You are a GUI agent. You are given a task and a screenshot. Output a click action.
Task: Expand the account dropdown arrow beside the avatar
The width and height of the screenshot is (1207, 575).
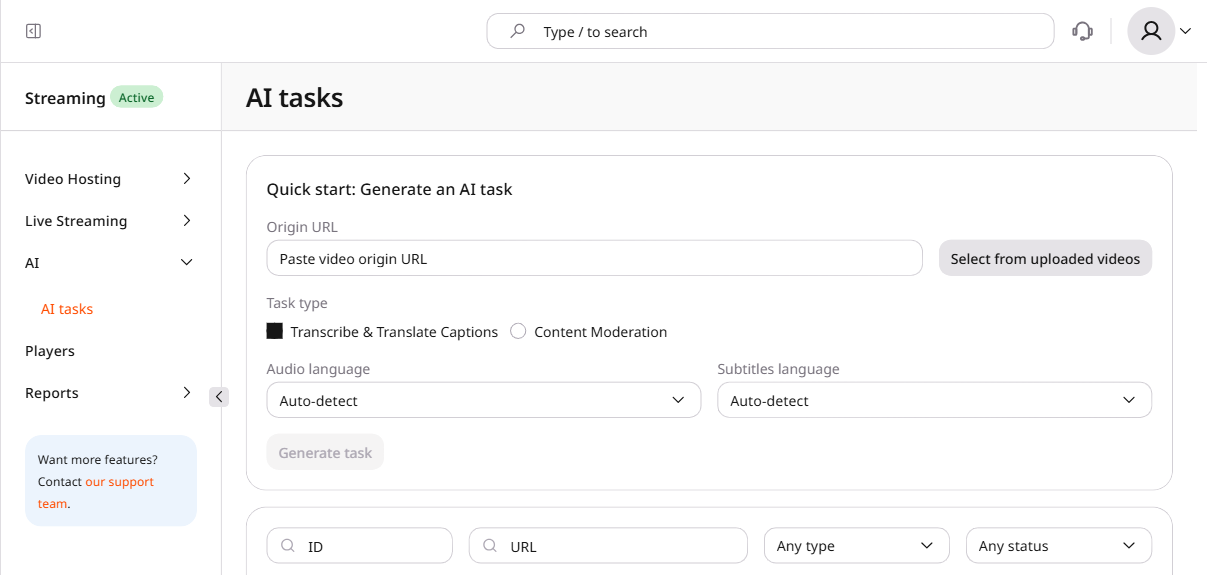tap(1186, 31)
